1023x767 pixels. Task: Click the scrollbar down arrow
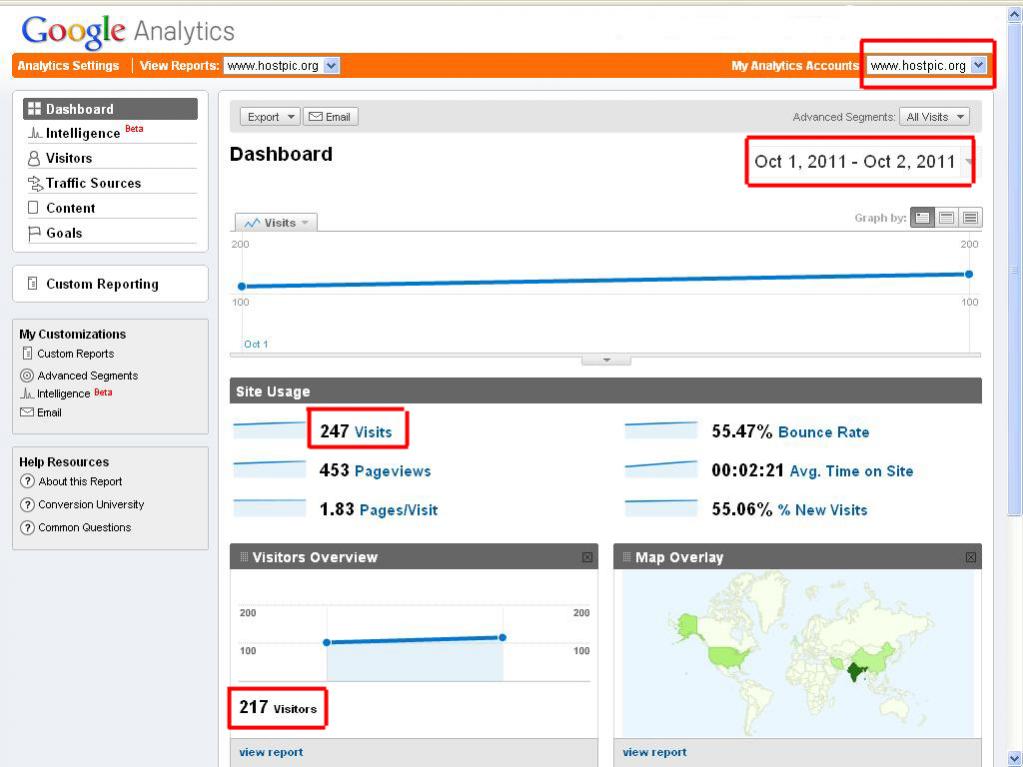point(1015,759)
